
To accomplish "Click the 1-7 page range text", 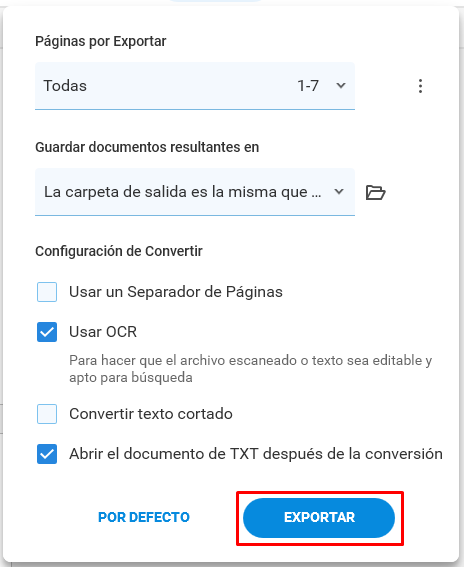I will pyautogui.click(x=308, y=86).
